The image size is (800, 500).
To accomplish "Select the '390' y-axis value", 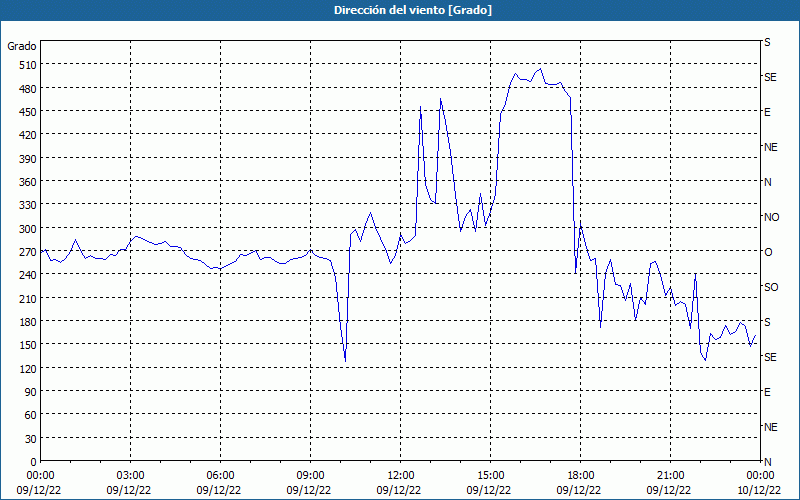I will (x=29, y=159).
